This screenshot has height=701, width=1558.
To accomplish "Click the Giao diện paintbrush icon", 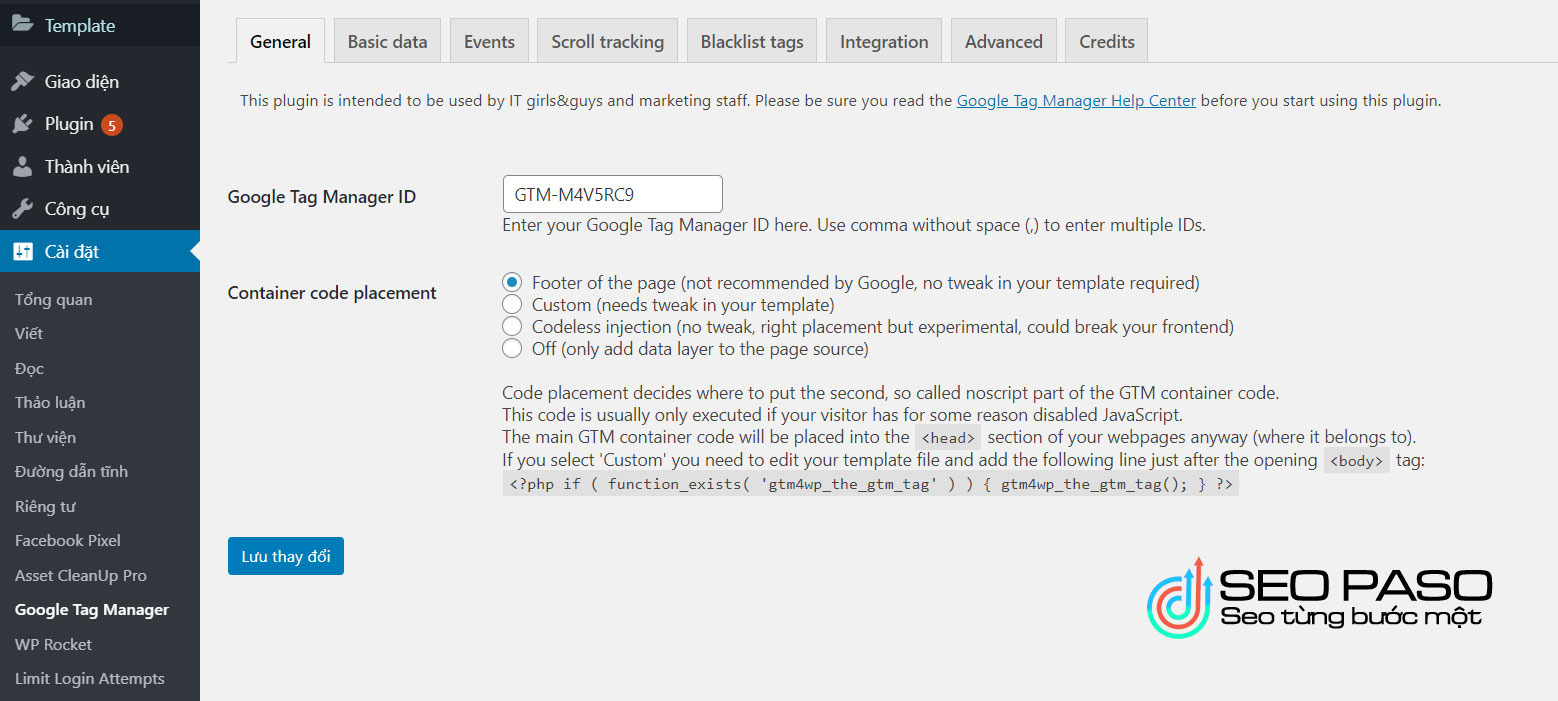I will 22,81.
